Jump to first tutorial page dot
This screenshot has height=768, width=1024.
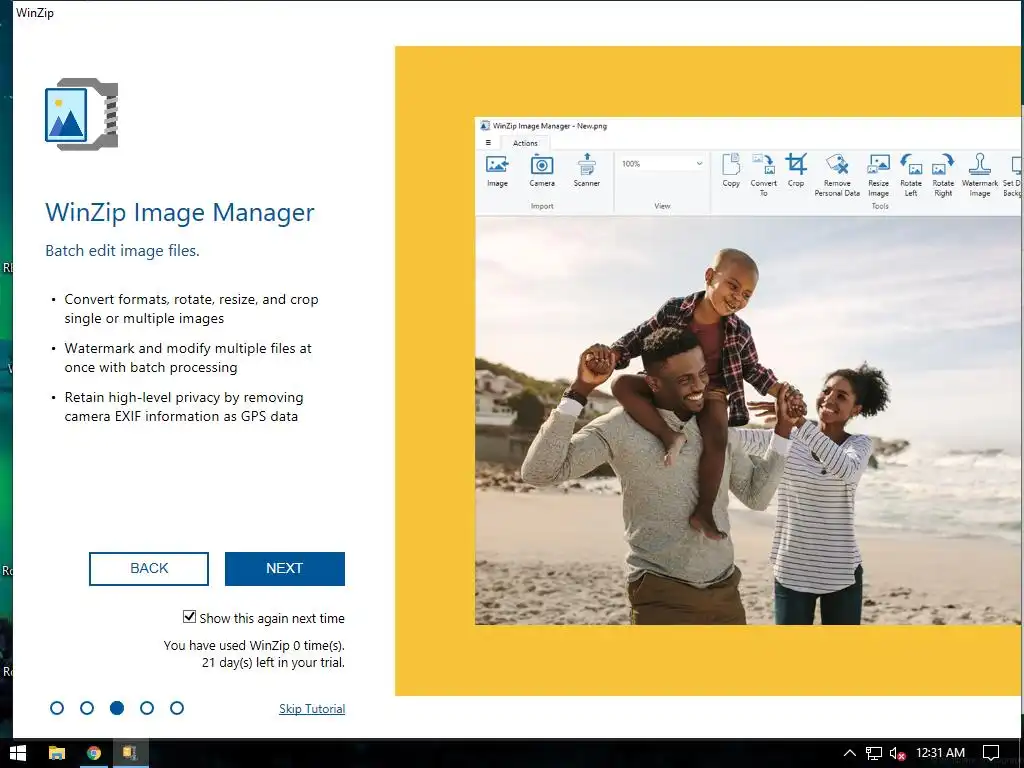pyautogui.click(x=57, y=708)
